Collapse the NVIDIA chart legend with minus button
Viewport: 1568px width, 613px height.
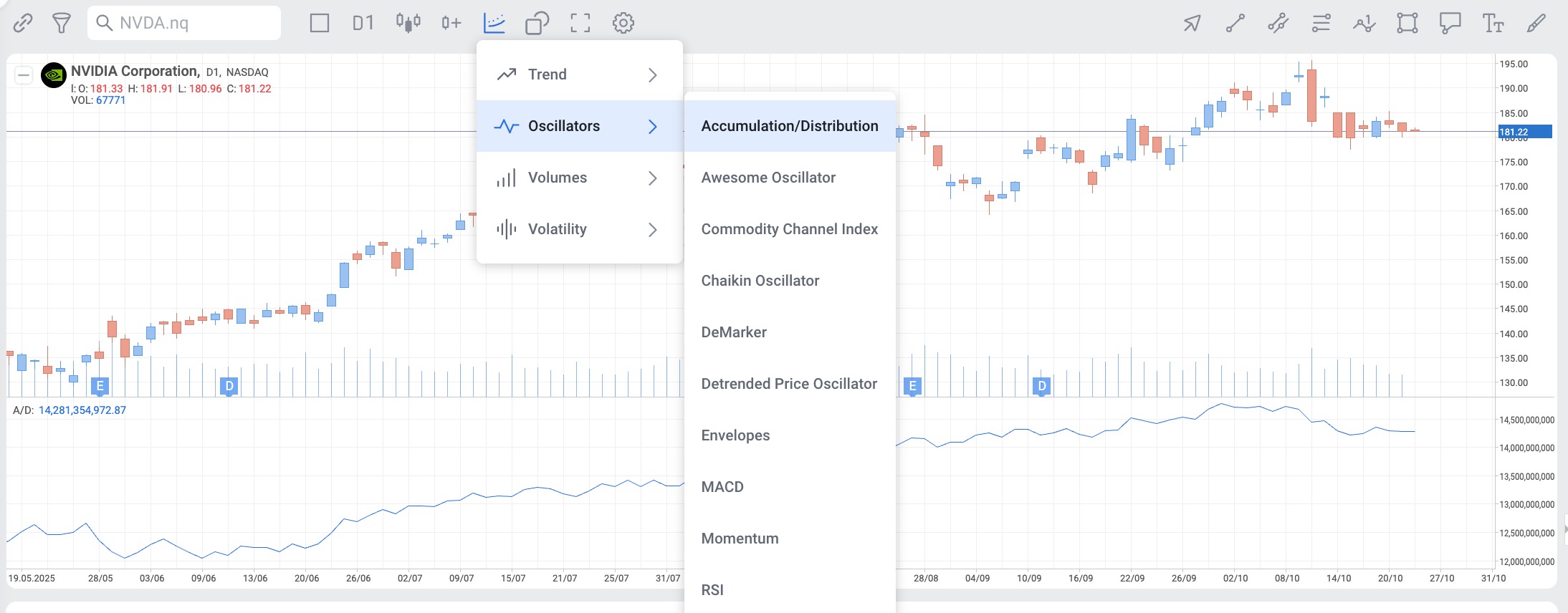(24, 75)
